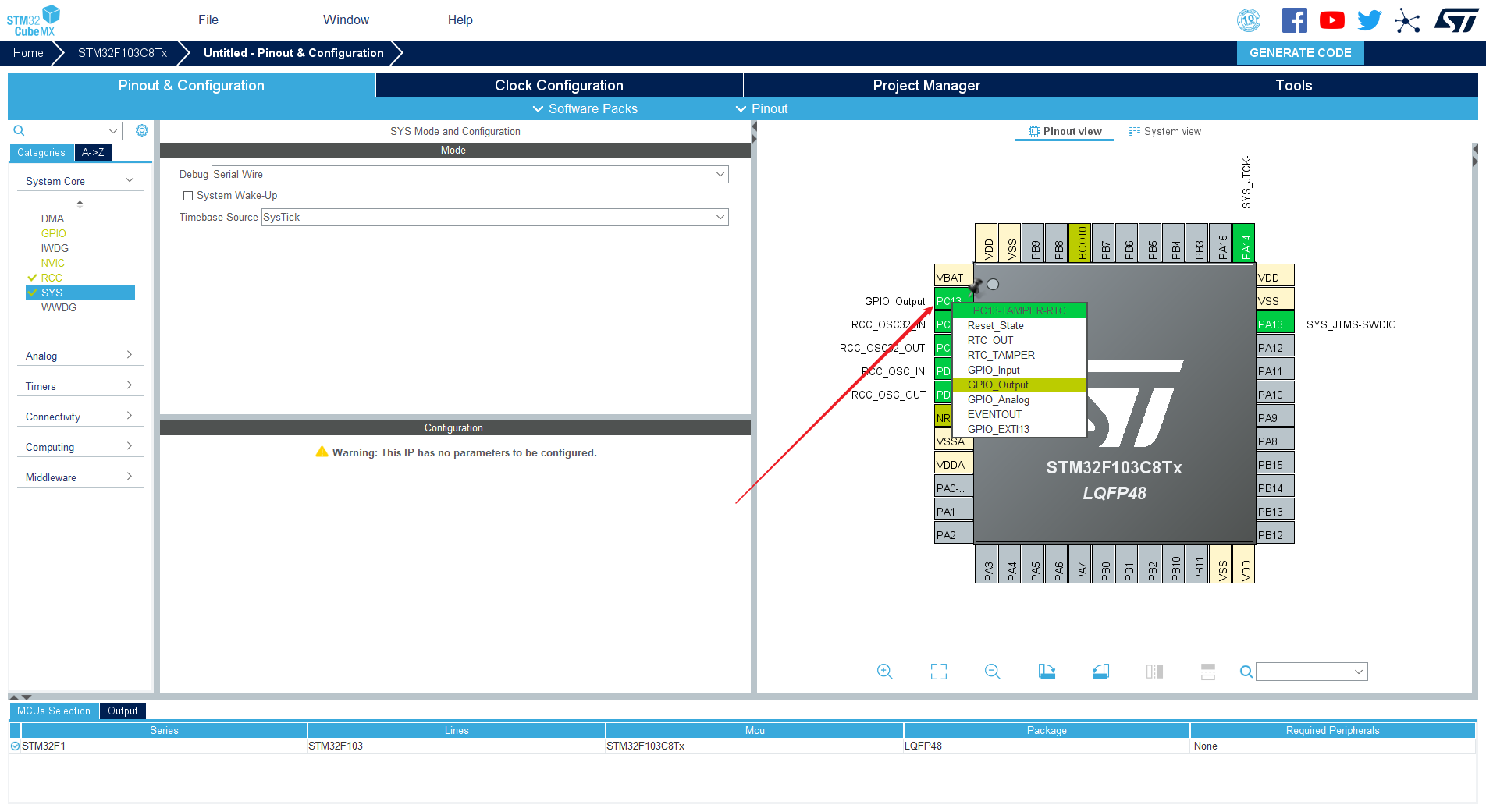Zoom in on the chip pinout
Image resolution: width=1486 pixels, height=812 pixels.
pos(884,672)
